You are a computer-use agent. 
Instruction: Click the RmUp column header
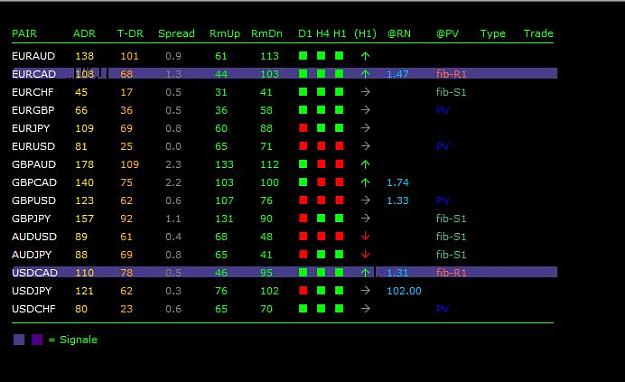[x=225, y=34]
